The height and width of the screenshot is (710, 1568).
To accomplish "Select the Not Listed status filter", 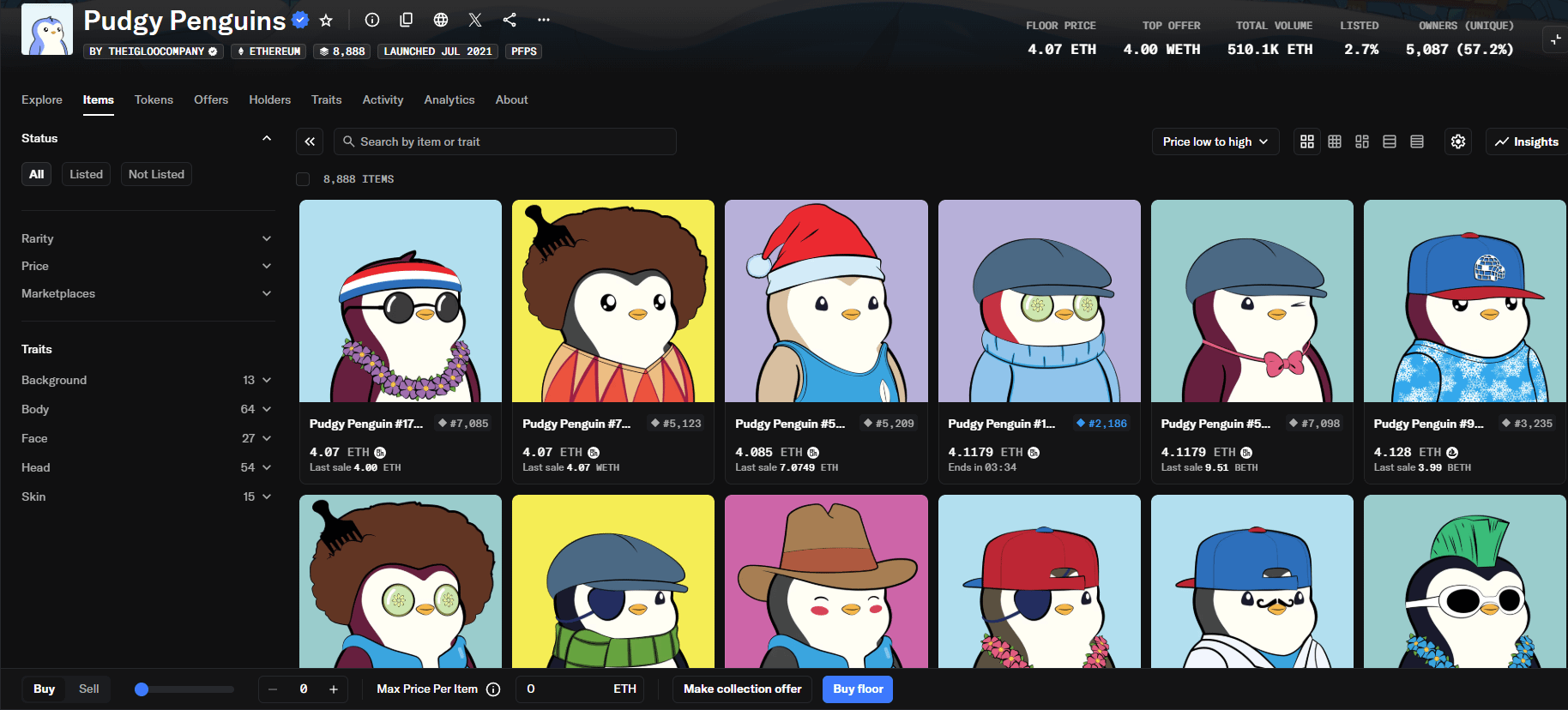I will [156, 174].
